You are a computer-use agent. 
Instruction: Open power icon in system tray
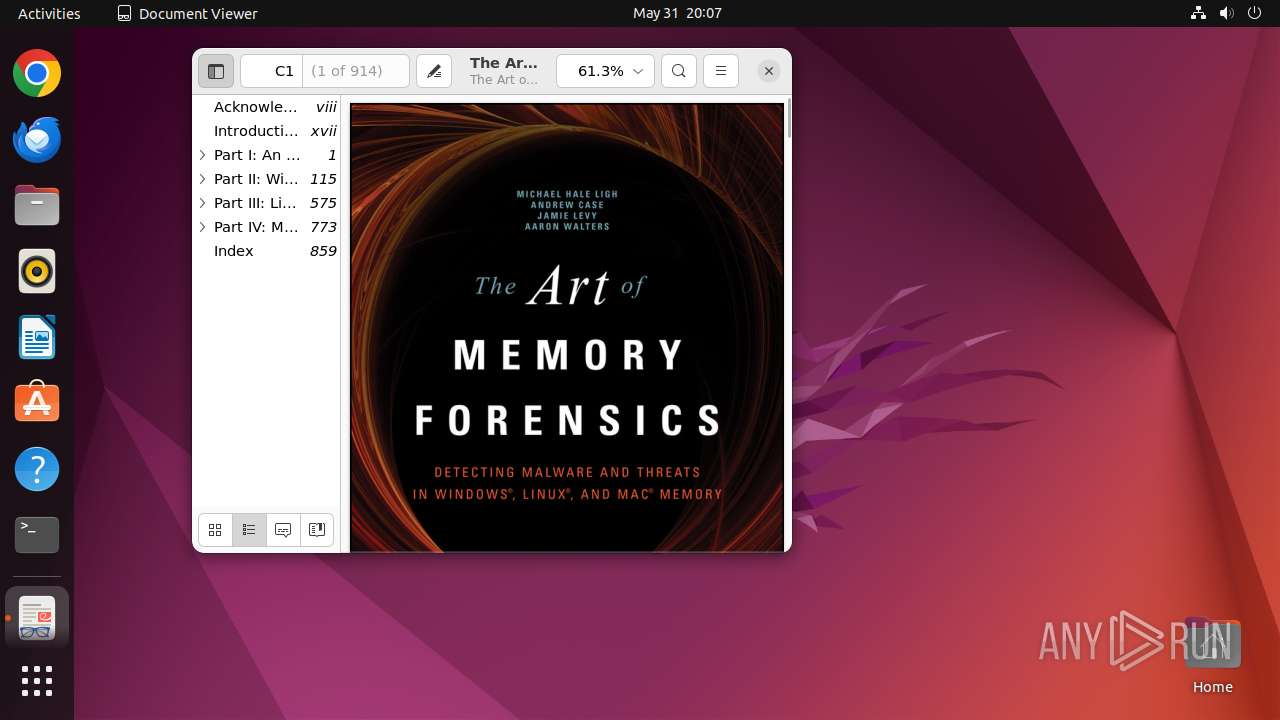pyautogui.click(x=1254, y=13)
